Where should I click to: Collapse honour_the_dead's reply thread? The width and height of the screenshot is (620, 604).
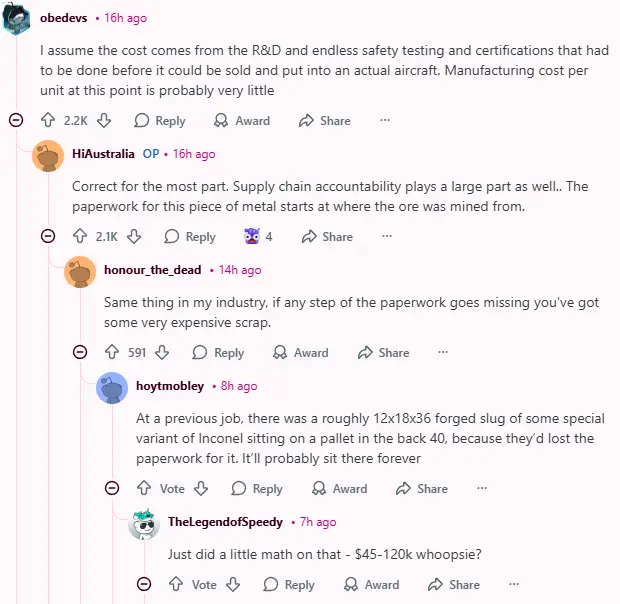click(x=80, y=353)
